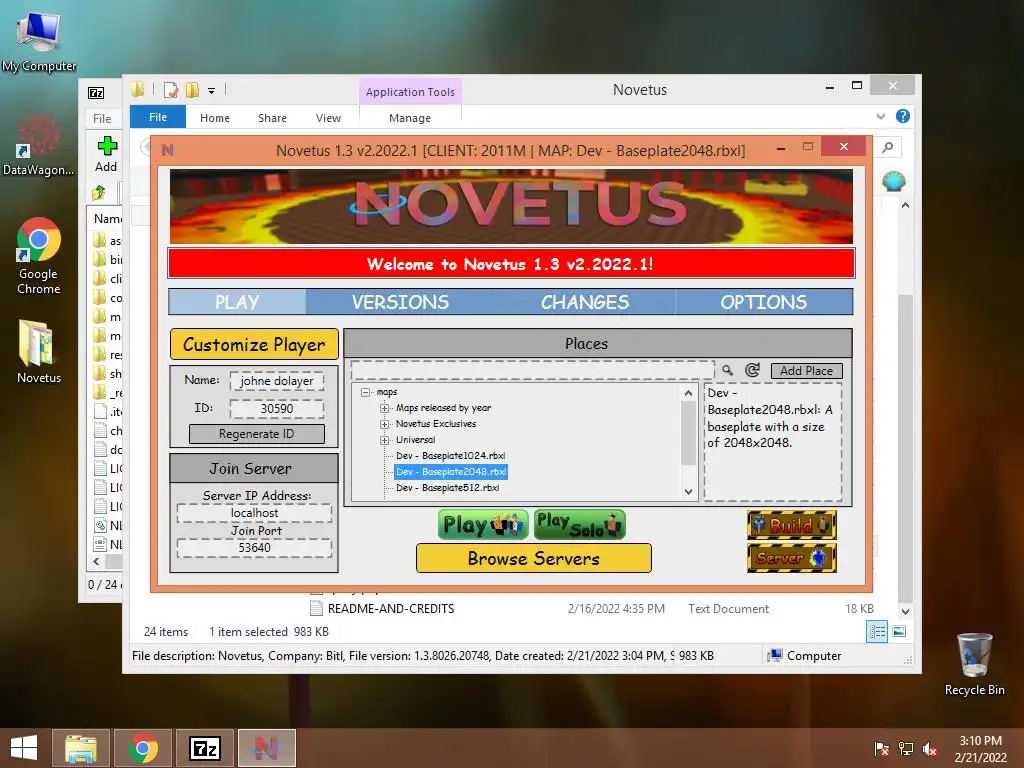Click the Build button
The width and height of the screenshot is (1024, 768).
(x=792, y=525)
